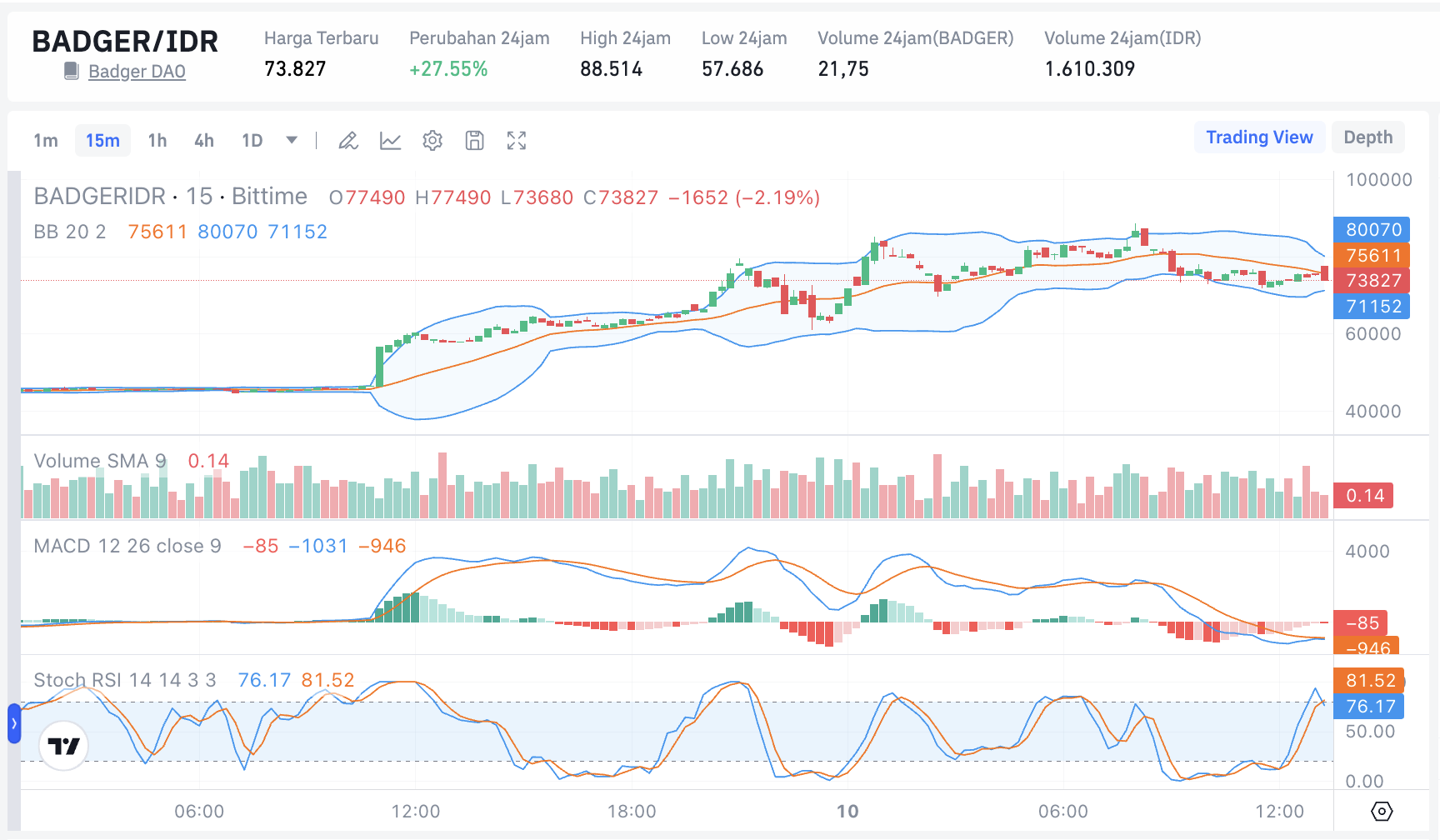1440x840 pixels.
Task: Click the Low 24jam value 57.686
Action: pyautogui.click(x=732, y=69)
